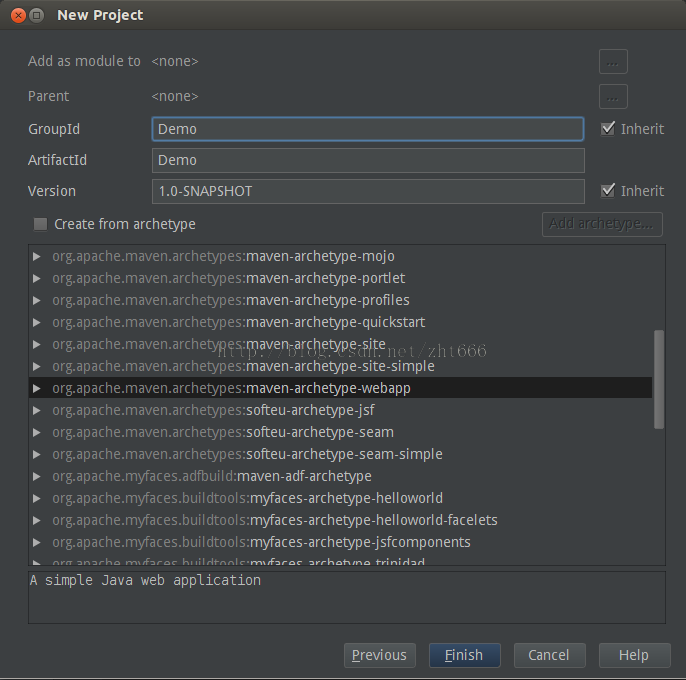Screen dimensions: 686x680
Task: Click the archetype list vertical scrollbar
Action: [x=658, y=380]
